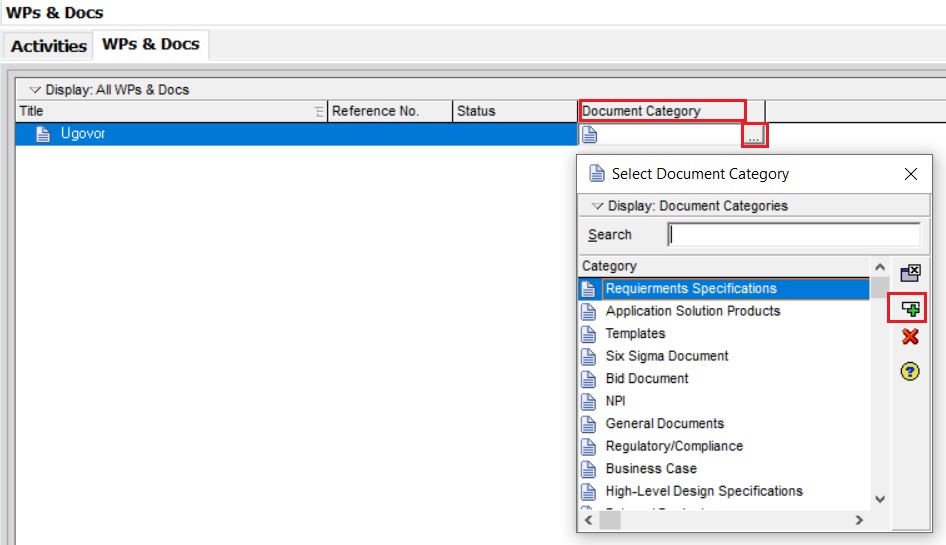Image resolution: width=946 pixels, height=545 pixels.
Task: Open the yellow help question mark icon
Action: (x=910, y=371)
